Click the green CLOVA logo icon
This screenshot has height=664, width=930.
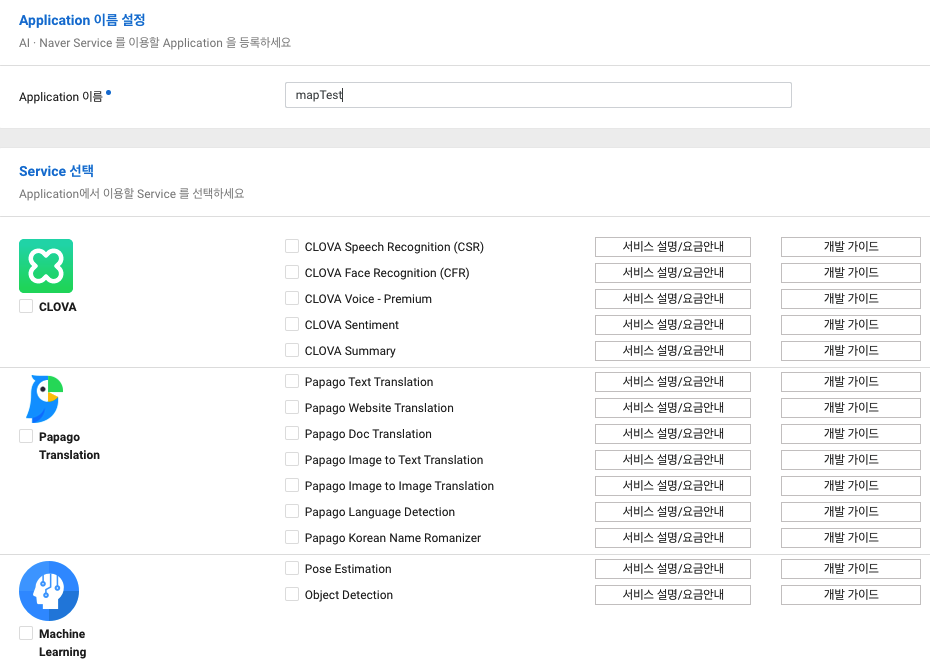(x=46, y=266)
